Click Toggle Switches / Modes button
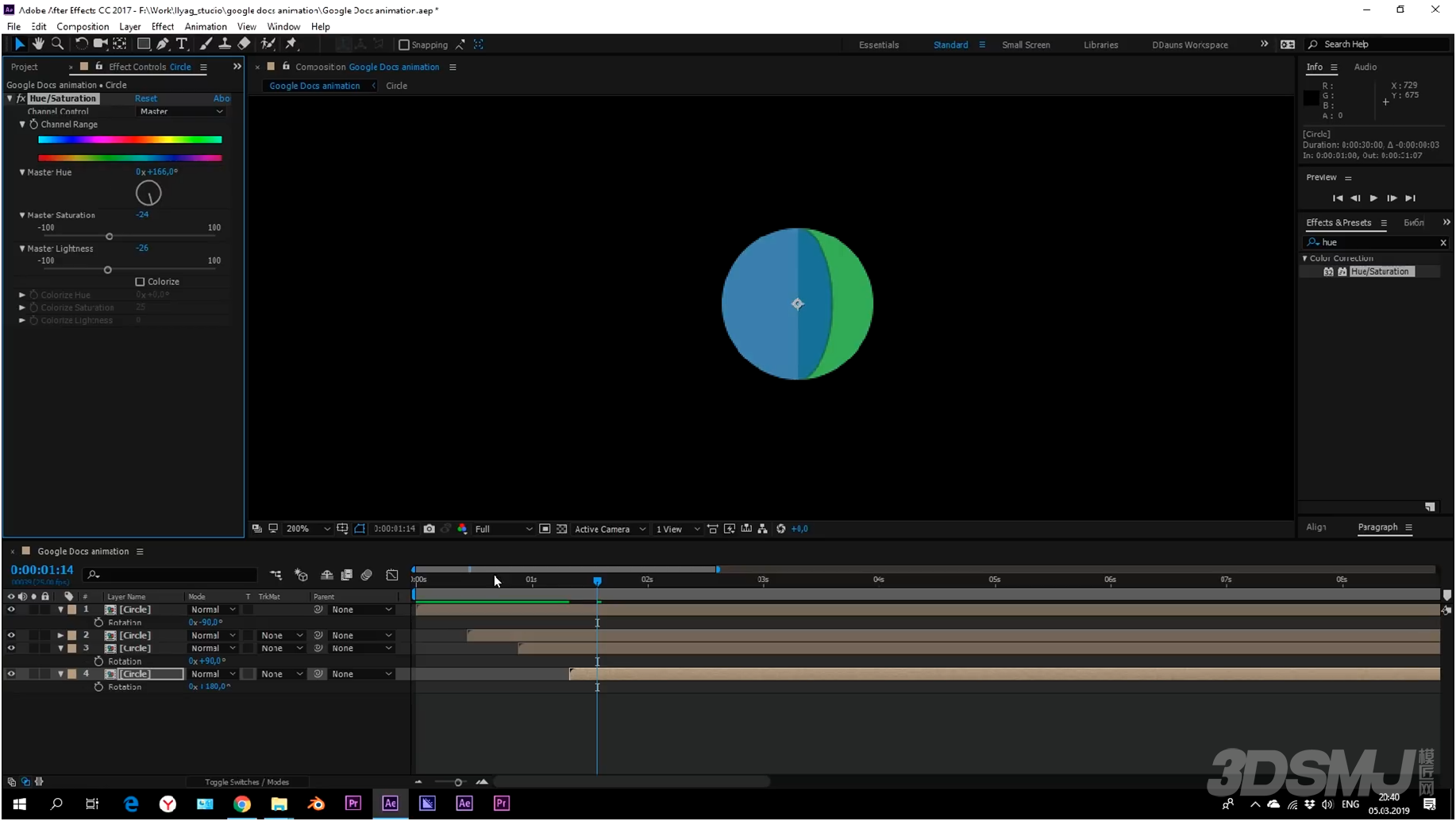1456x821 pixels. [247, 783]
